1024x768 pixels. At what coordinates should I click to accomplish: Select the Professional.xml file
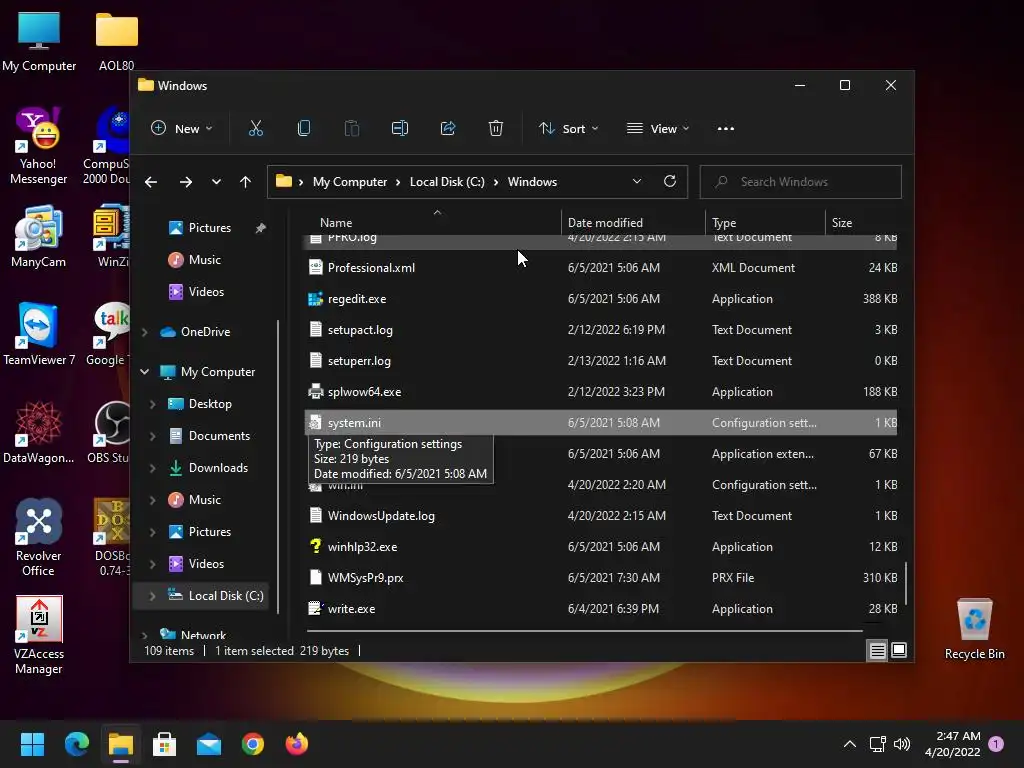601,268
